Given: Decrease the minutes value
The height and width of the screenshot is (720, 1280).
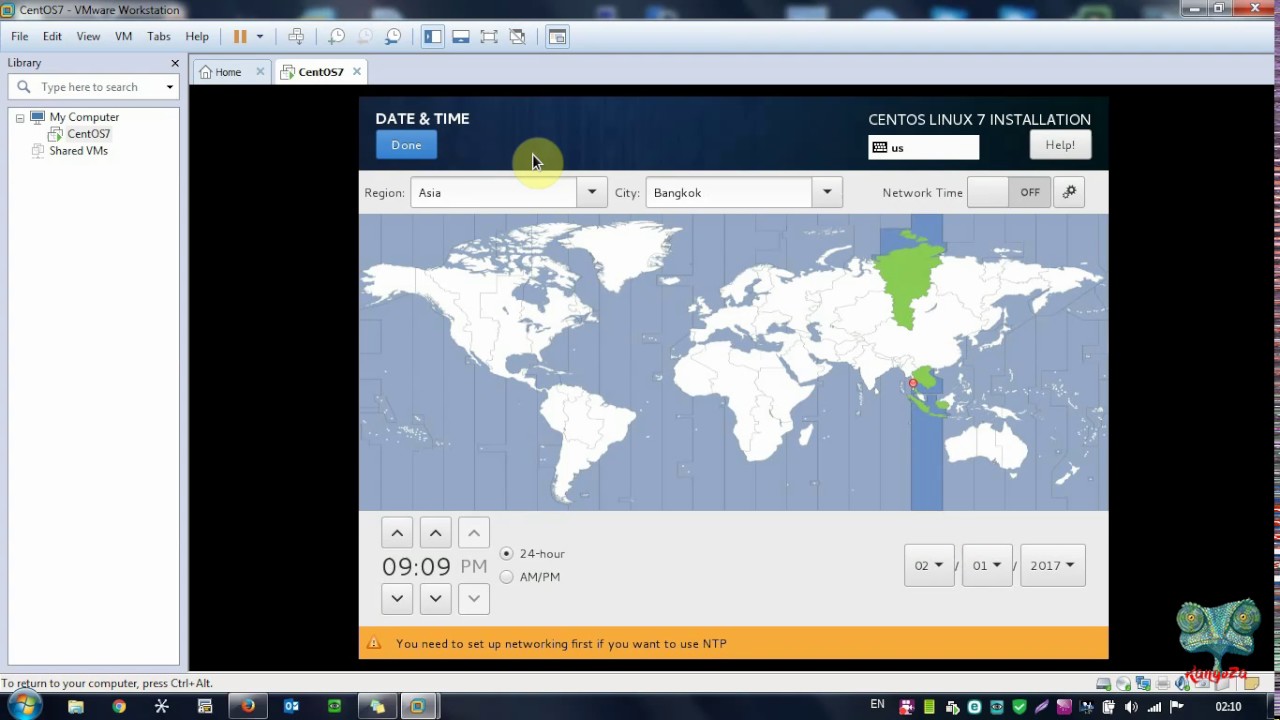Looking at the screenshot, I should coord(435,598).
